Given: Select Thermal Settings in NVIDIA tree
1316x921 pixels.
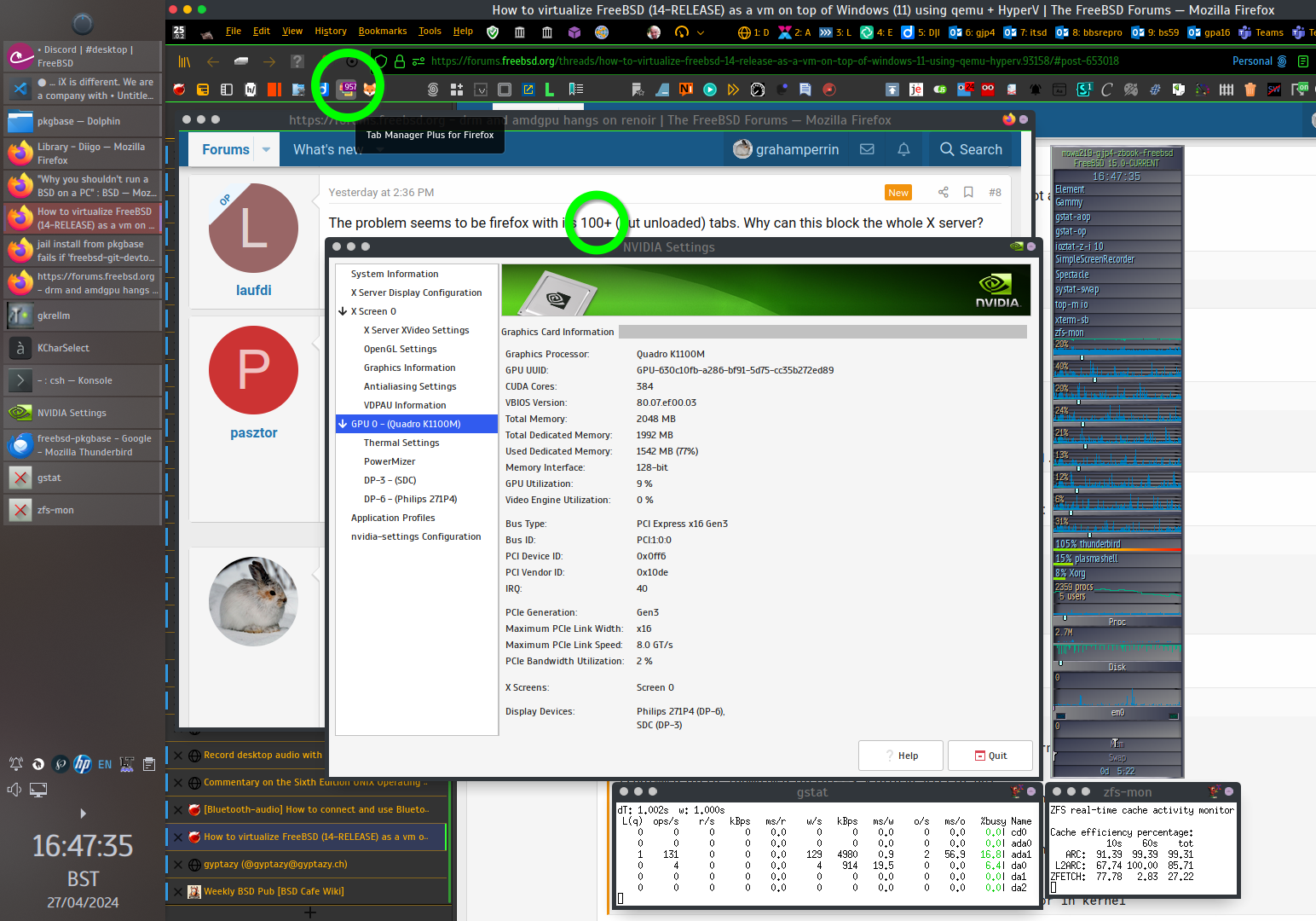Looking at the screenshot, I should 401,443.
